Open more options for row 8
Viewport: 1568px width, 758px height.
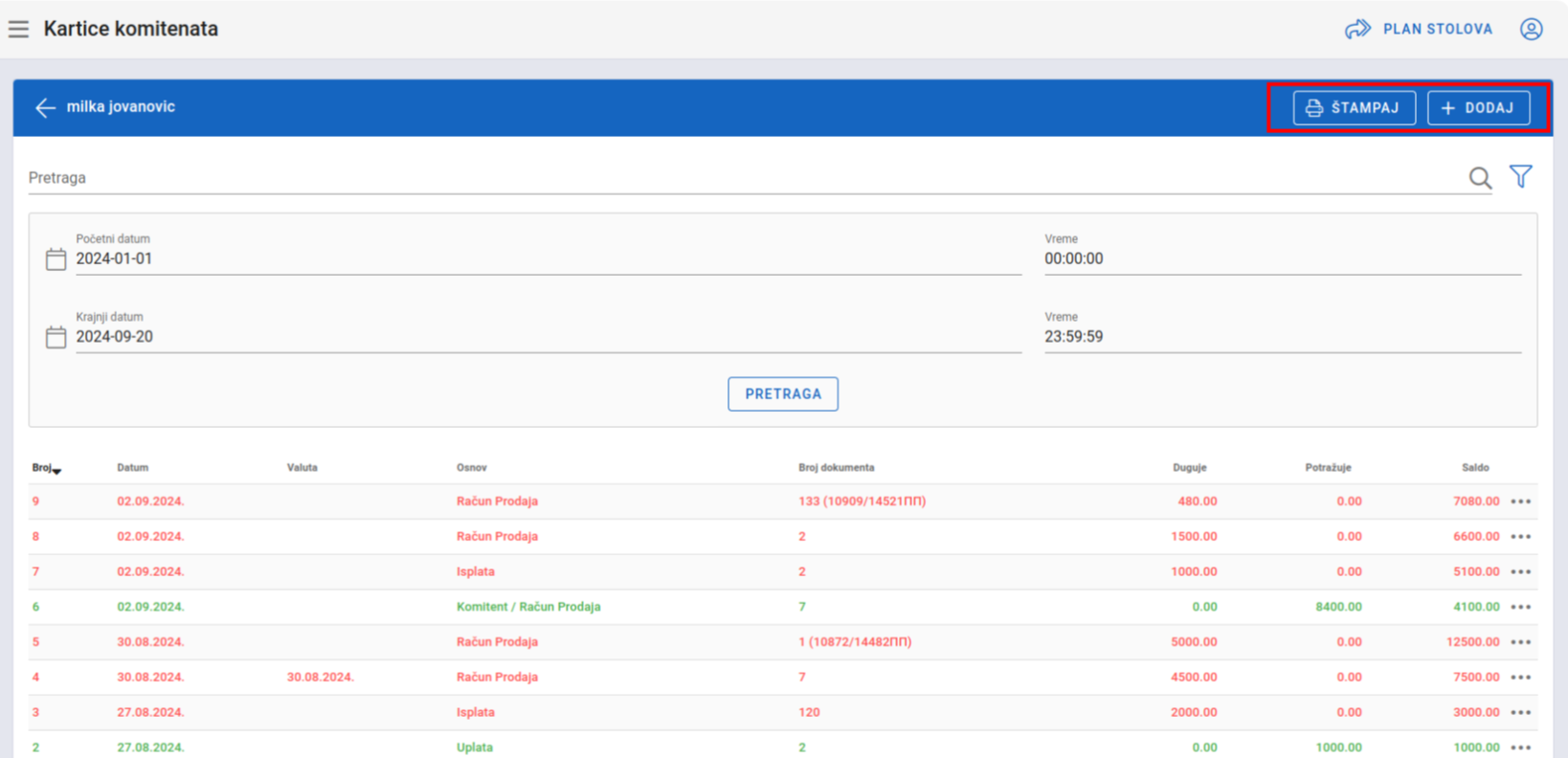coord(1521,537)
